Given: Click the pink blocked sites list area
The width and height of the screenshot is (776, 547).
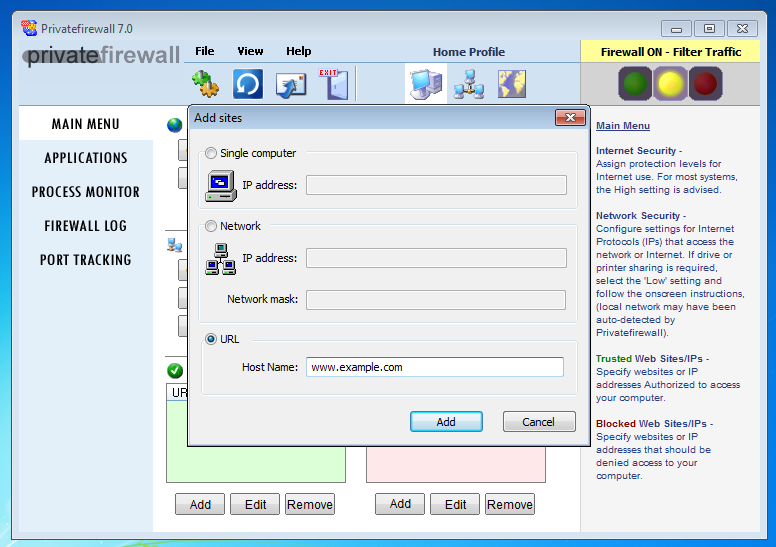Looking at the screenshot, I should coord(456,464).
